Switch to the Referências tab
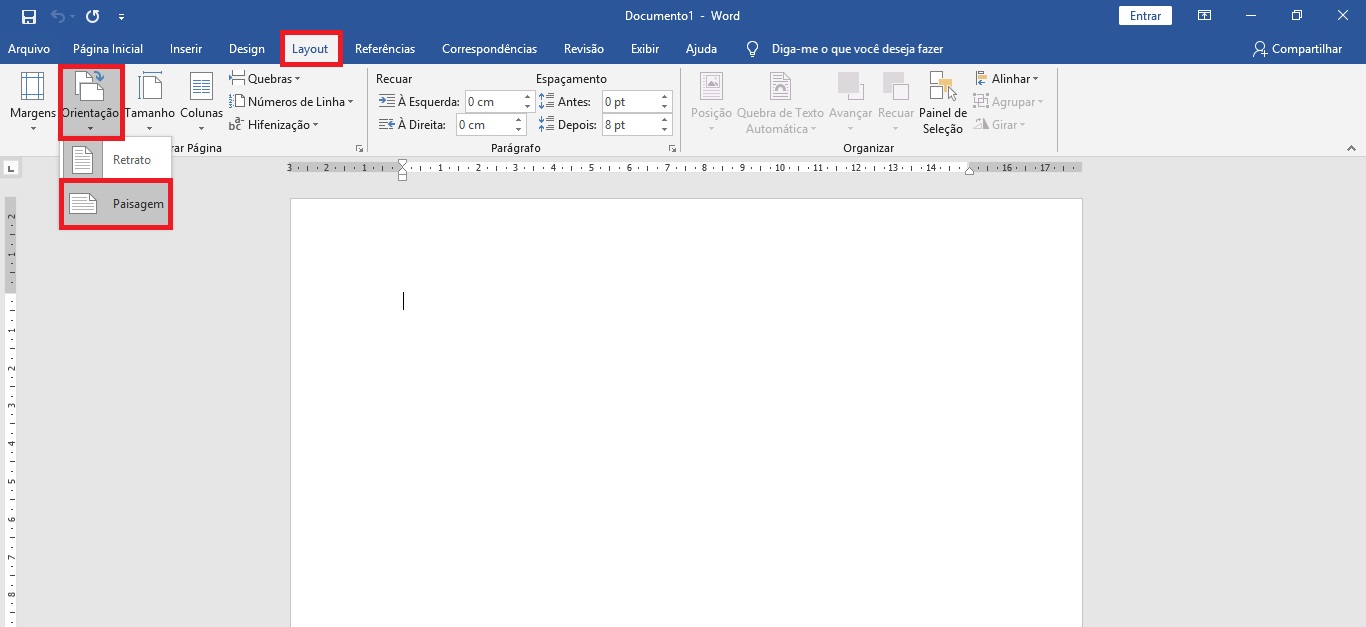1366x627 pixels. point(385,49)
